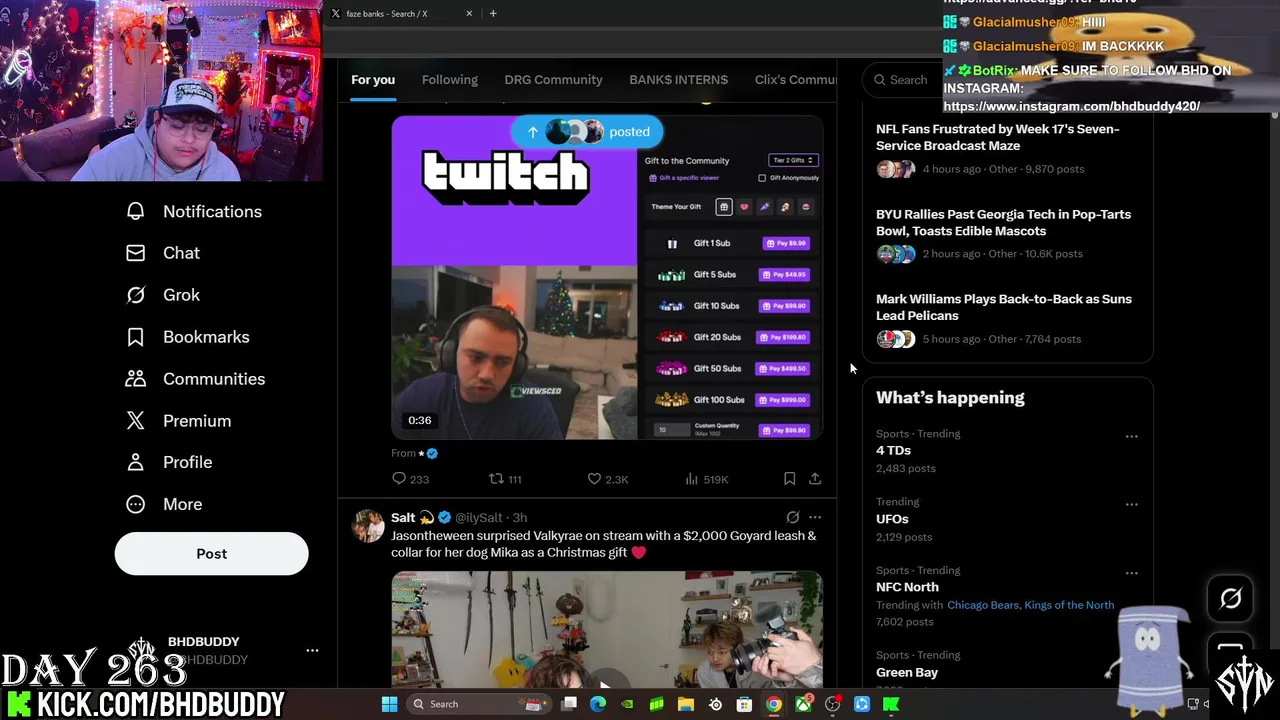Screen dimensions: 1280x720
Task: Open the Premium page
Action: [x=178, y=421]
